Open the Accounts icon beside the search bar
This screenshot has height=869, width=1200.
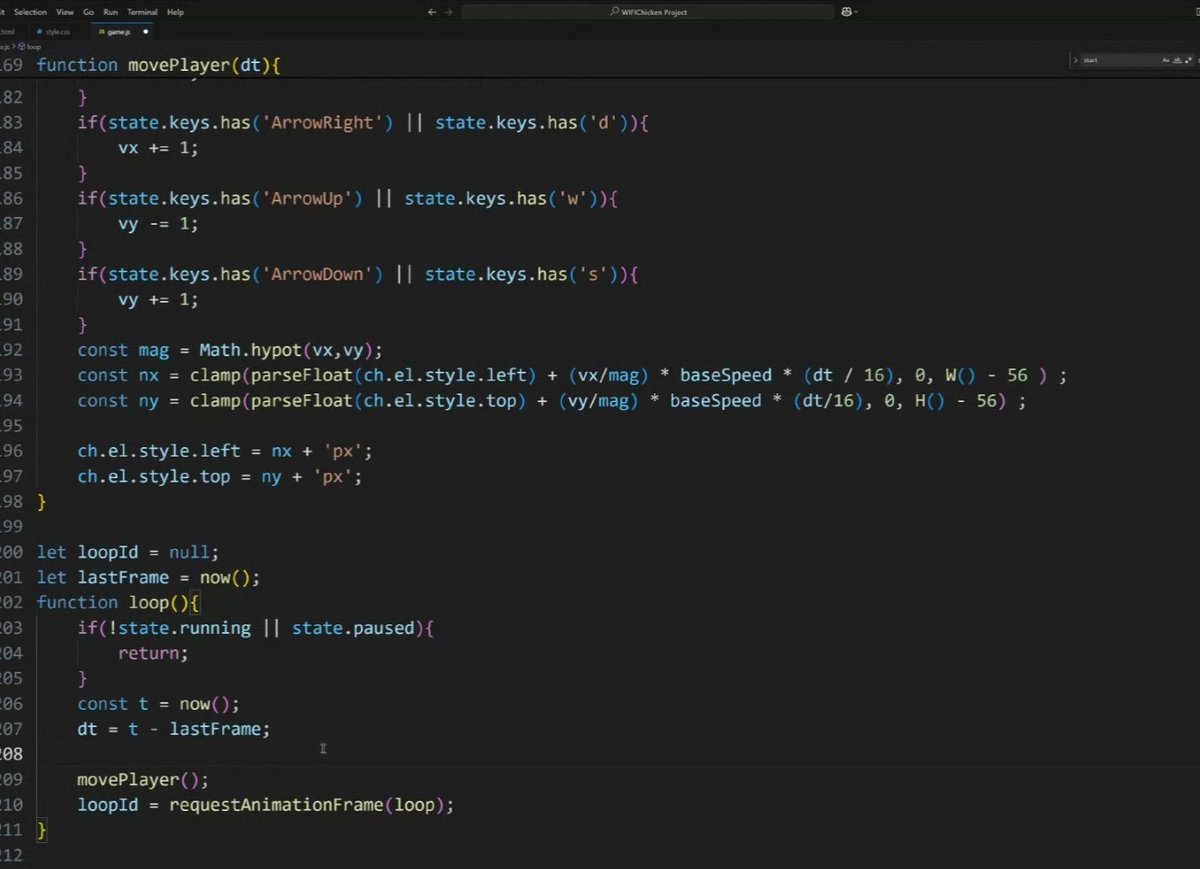click(x=846, y=11)
